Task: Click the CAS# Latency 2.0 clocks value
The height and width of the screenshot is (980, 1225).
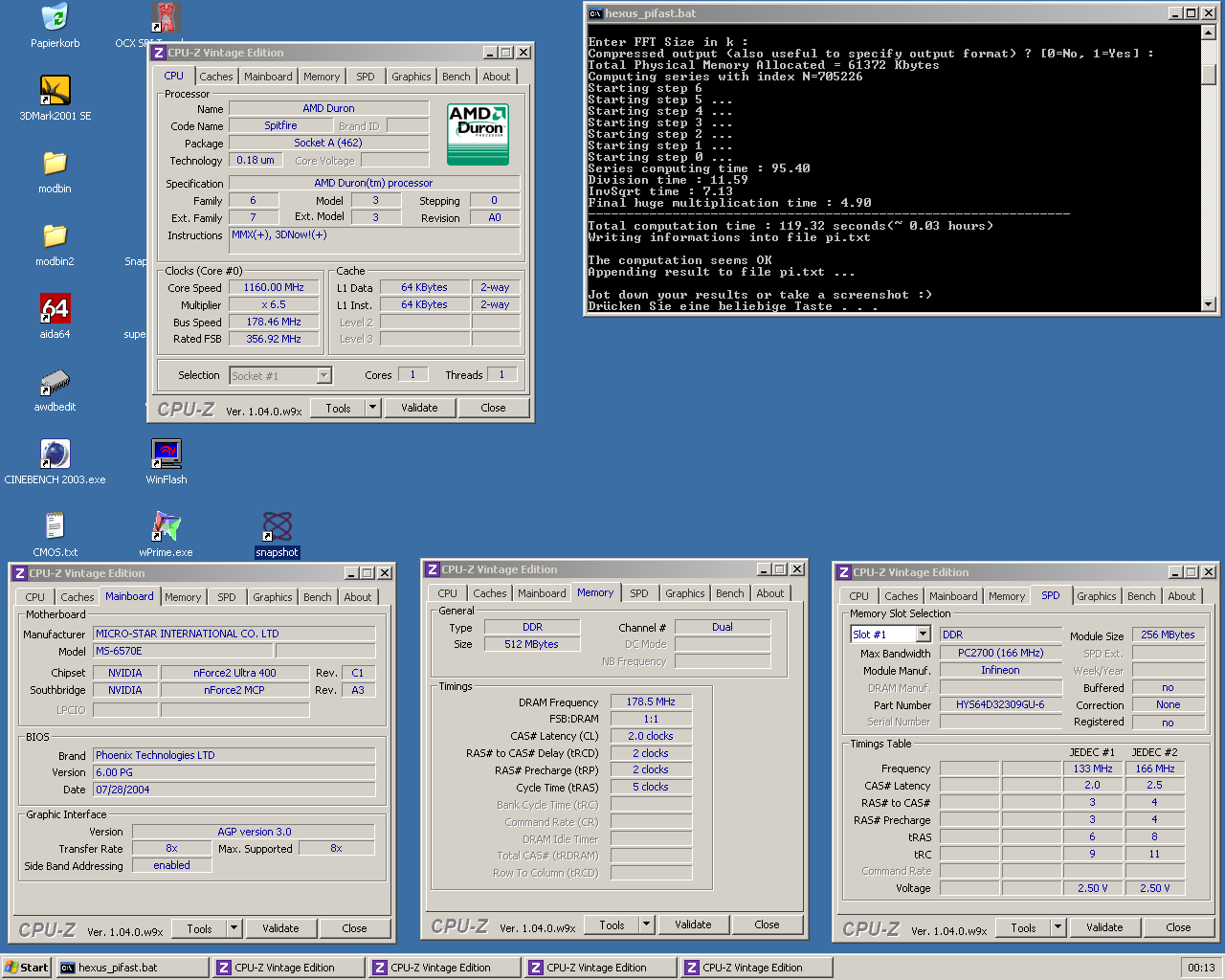Action: [651, 736]
